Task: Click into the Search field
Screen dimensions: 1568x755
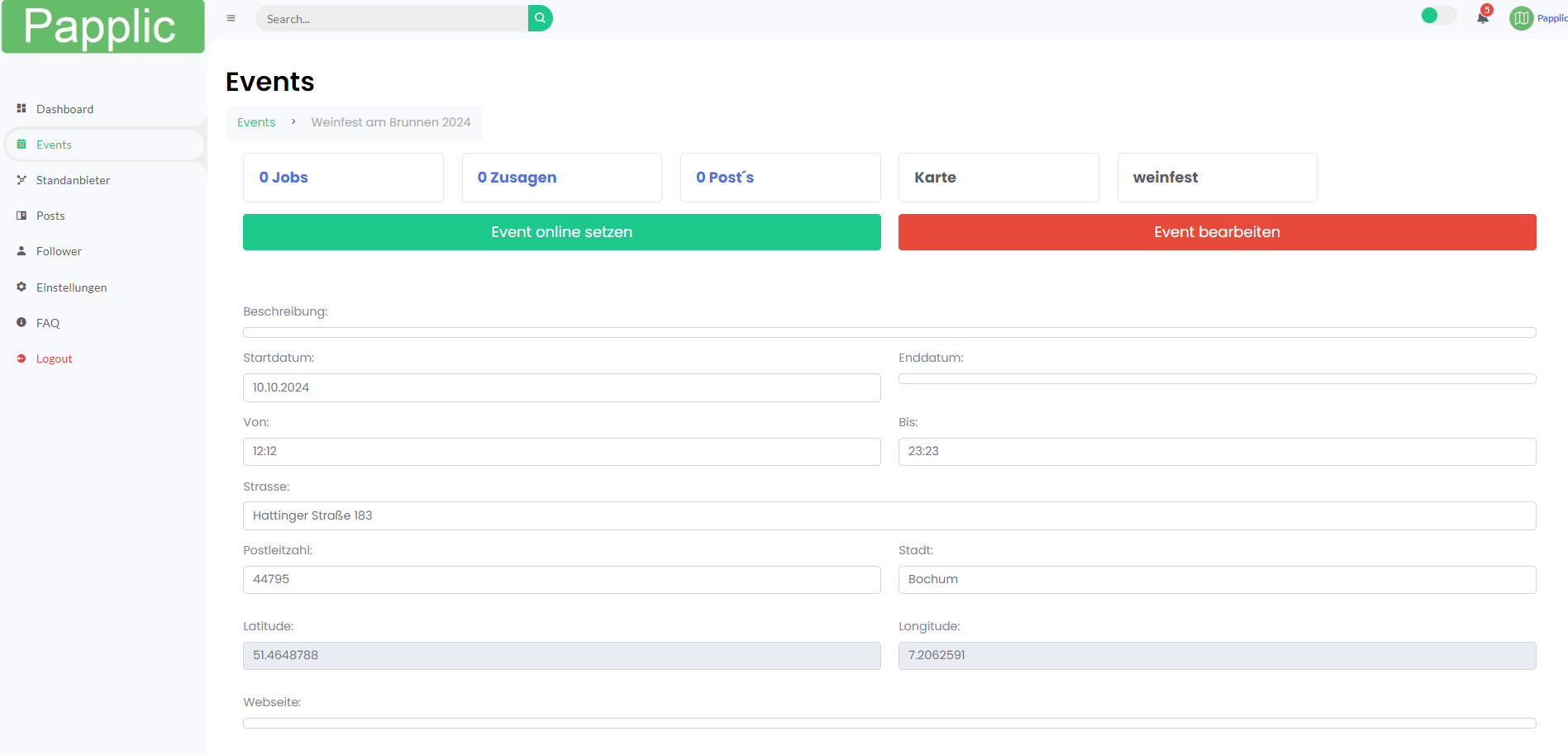Action: point(392,18)
